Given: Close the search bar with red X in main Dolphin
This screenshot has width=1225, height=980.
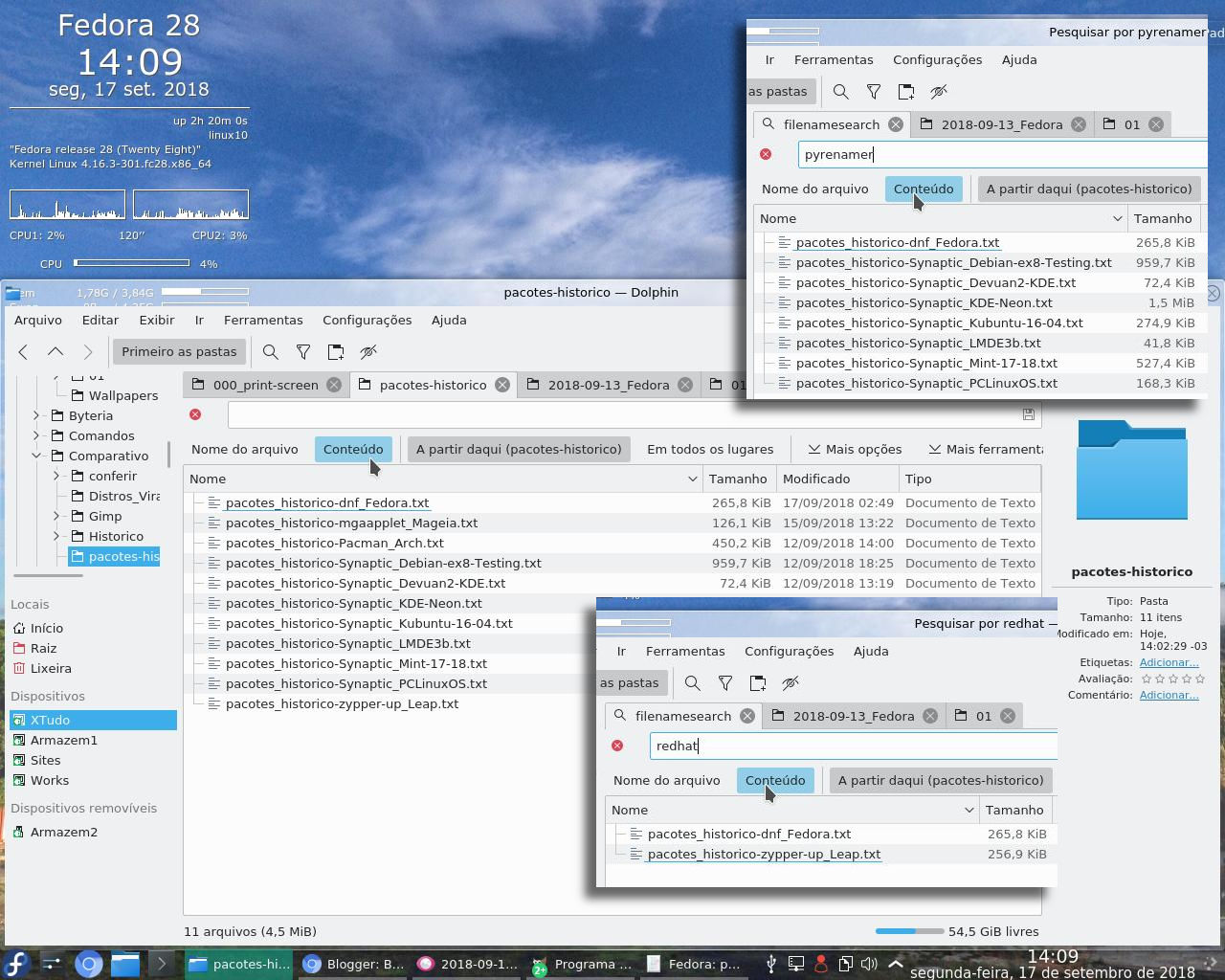Looking at the screenshot, I should pos(195,414).
